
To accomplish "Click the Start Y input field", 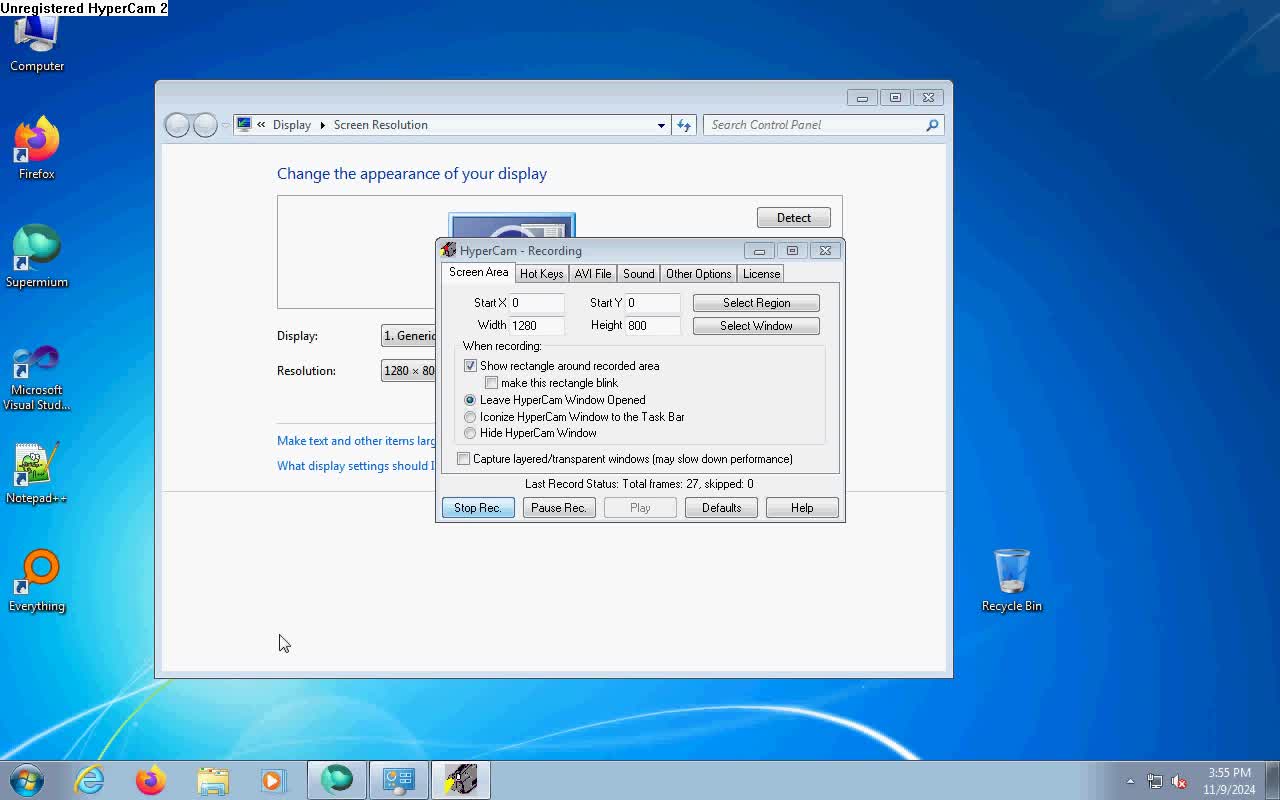I will tap(653, 303).
